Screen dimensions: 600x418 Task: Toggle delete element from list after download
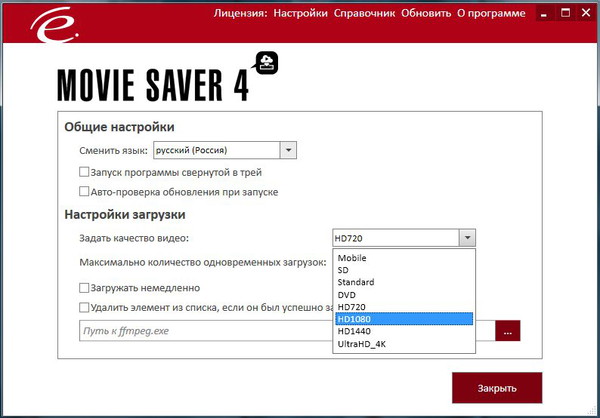[85, 308]
